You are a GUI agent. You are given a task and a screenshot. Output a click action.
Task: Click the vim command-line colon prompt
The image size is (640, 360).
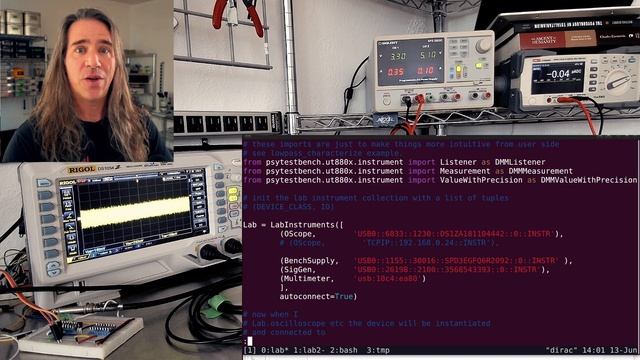click(245, 341)
